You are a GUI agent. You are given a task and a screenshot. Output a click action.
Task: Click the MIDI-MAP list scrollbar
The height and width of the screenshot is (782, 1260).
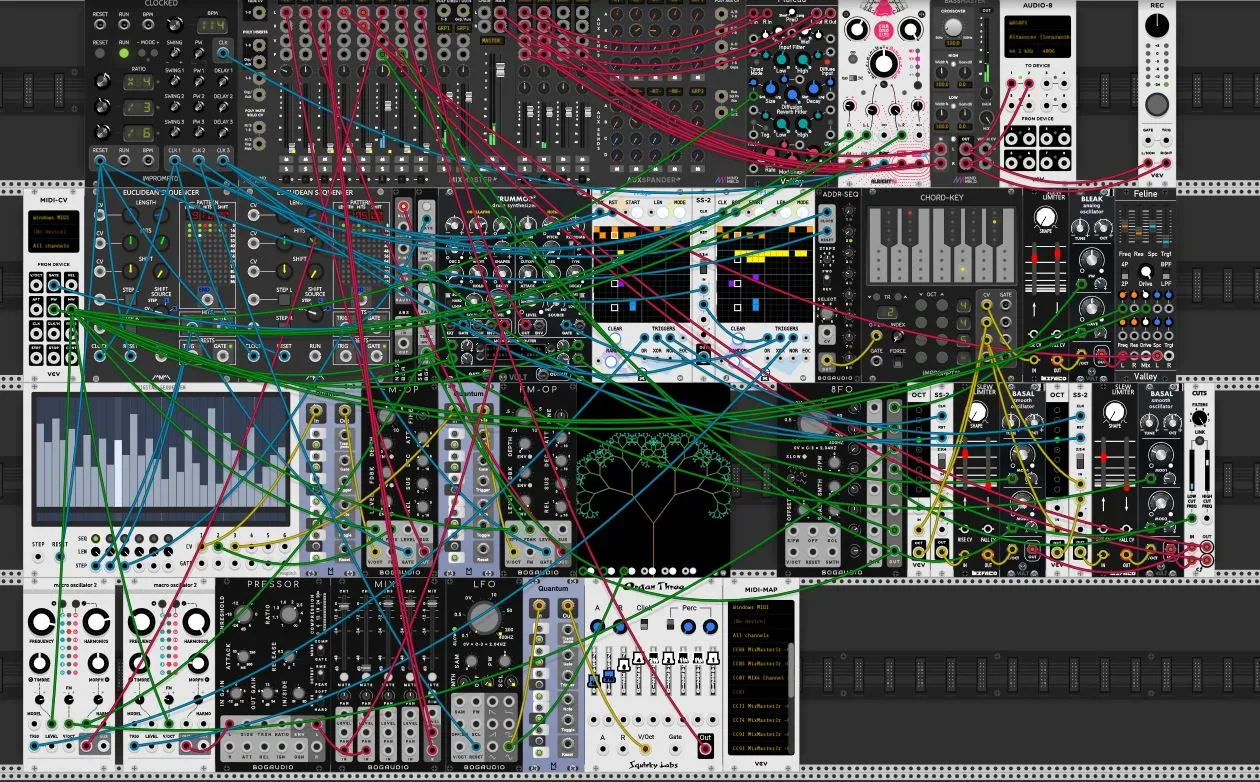792,670
